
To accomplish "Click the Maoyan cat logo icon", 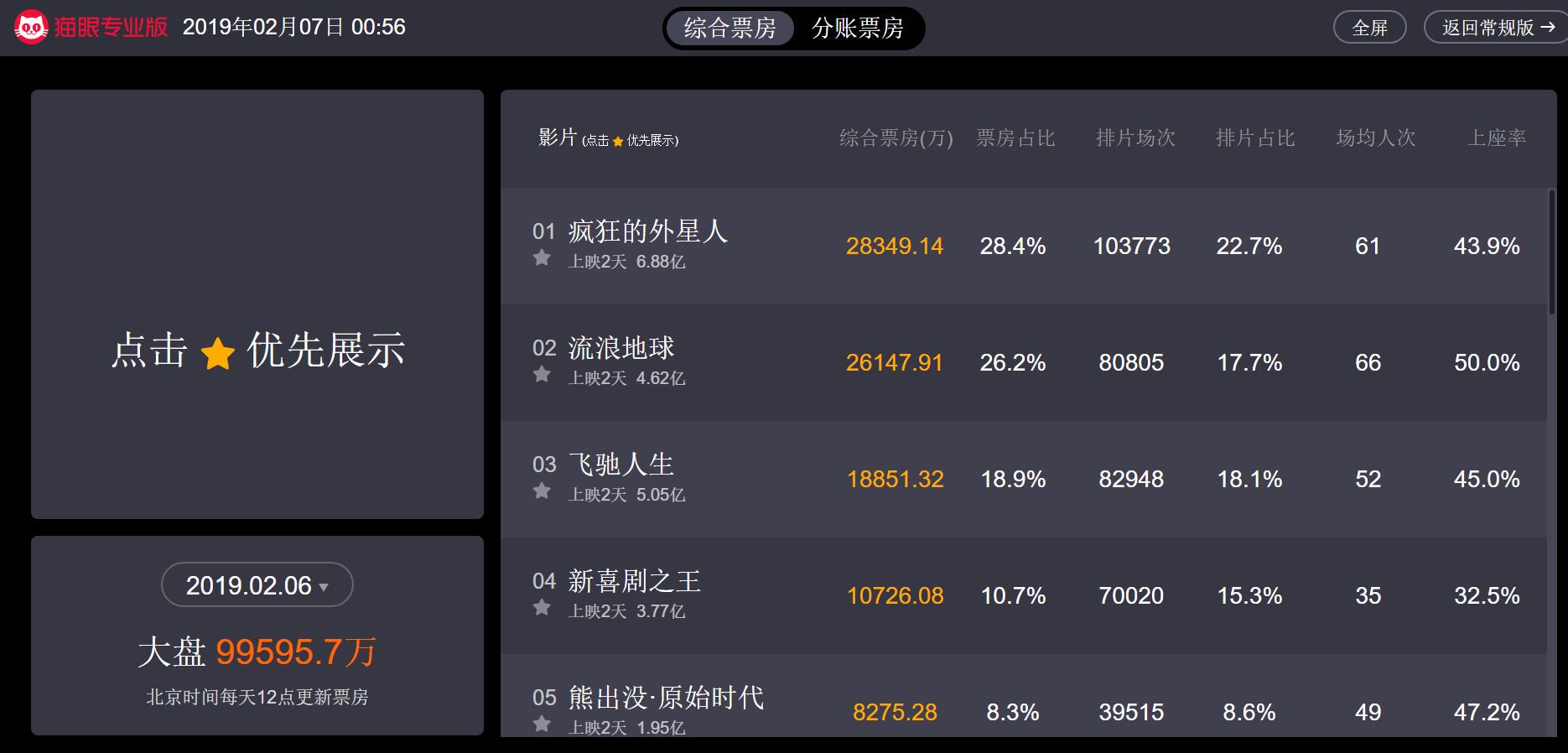I will [31, 28].
